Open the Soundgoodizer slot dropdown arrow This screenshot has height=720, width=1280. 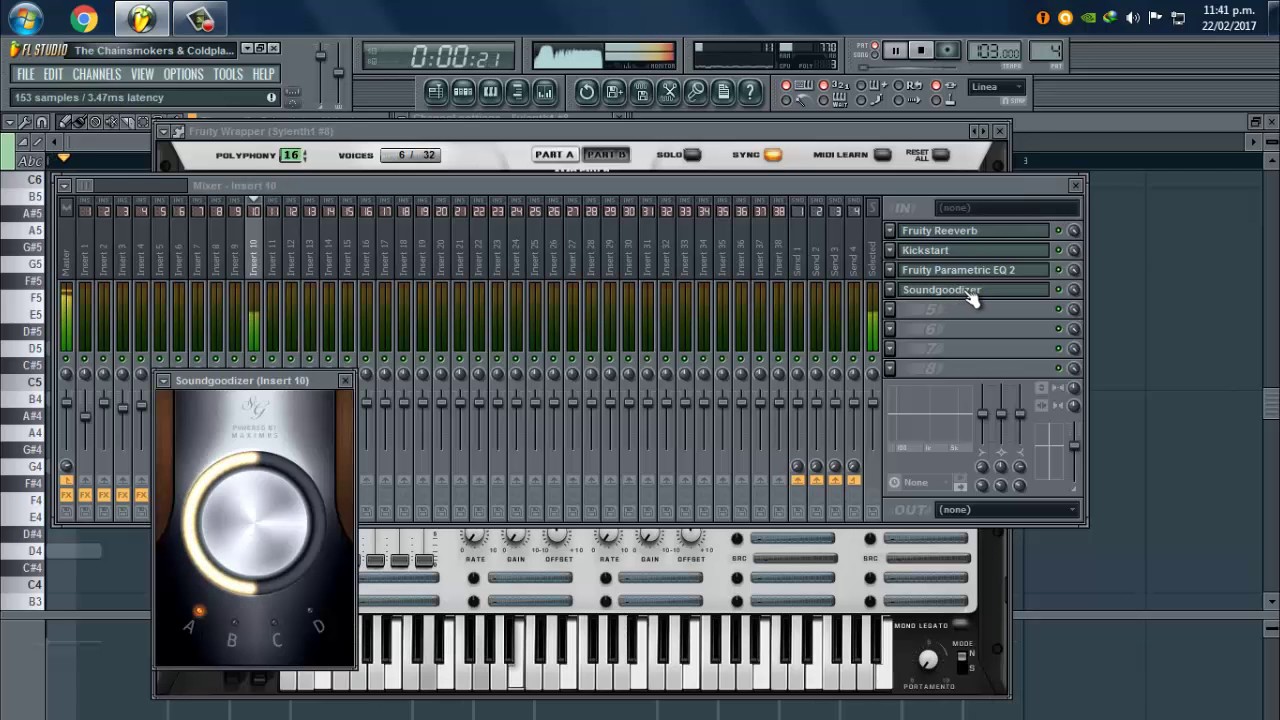[x=890, y=290]
